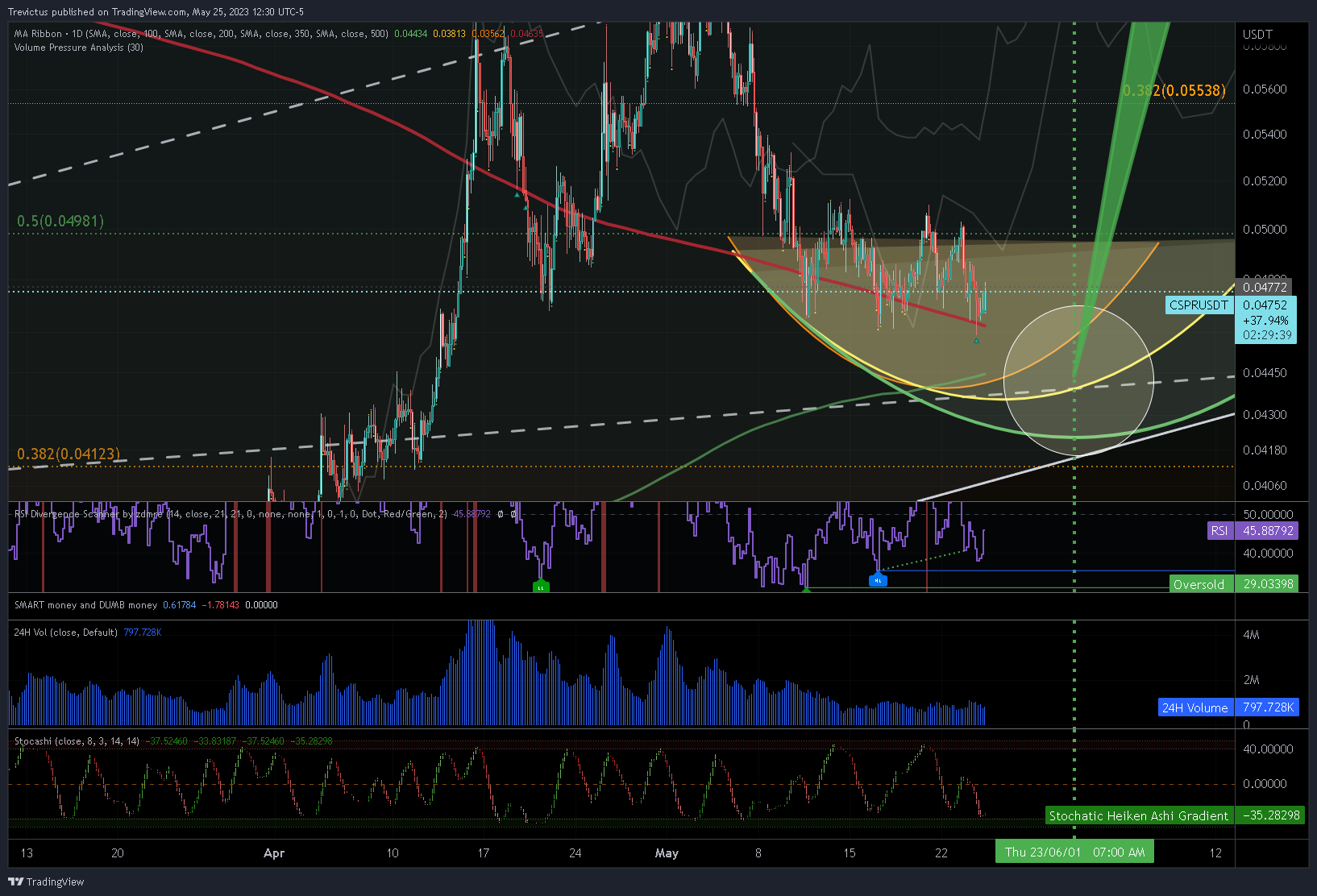The height and width of the screenshot is (896, 1317).
Task: Click the 22 date label on the time axis
Action: click(941, 852)
